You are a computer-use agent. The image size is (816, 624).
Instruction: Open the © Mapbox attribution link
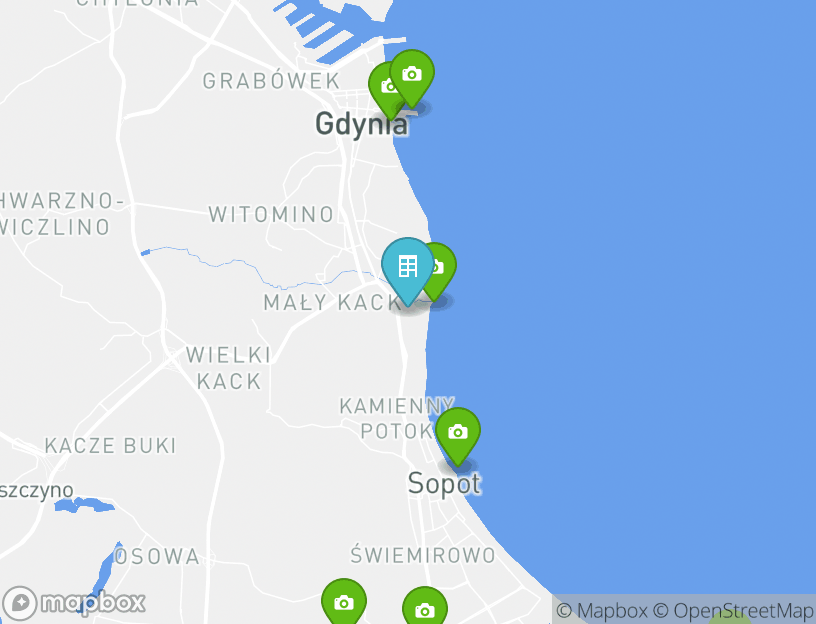602,610
